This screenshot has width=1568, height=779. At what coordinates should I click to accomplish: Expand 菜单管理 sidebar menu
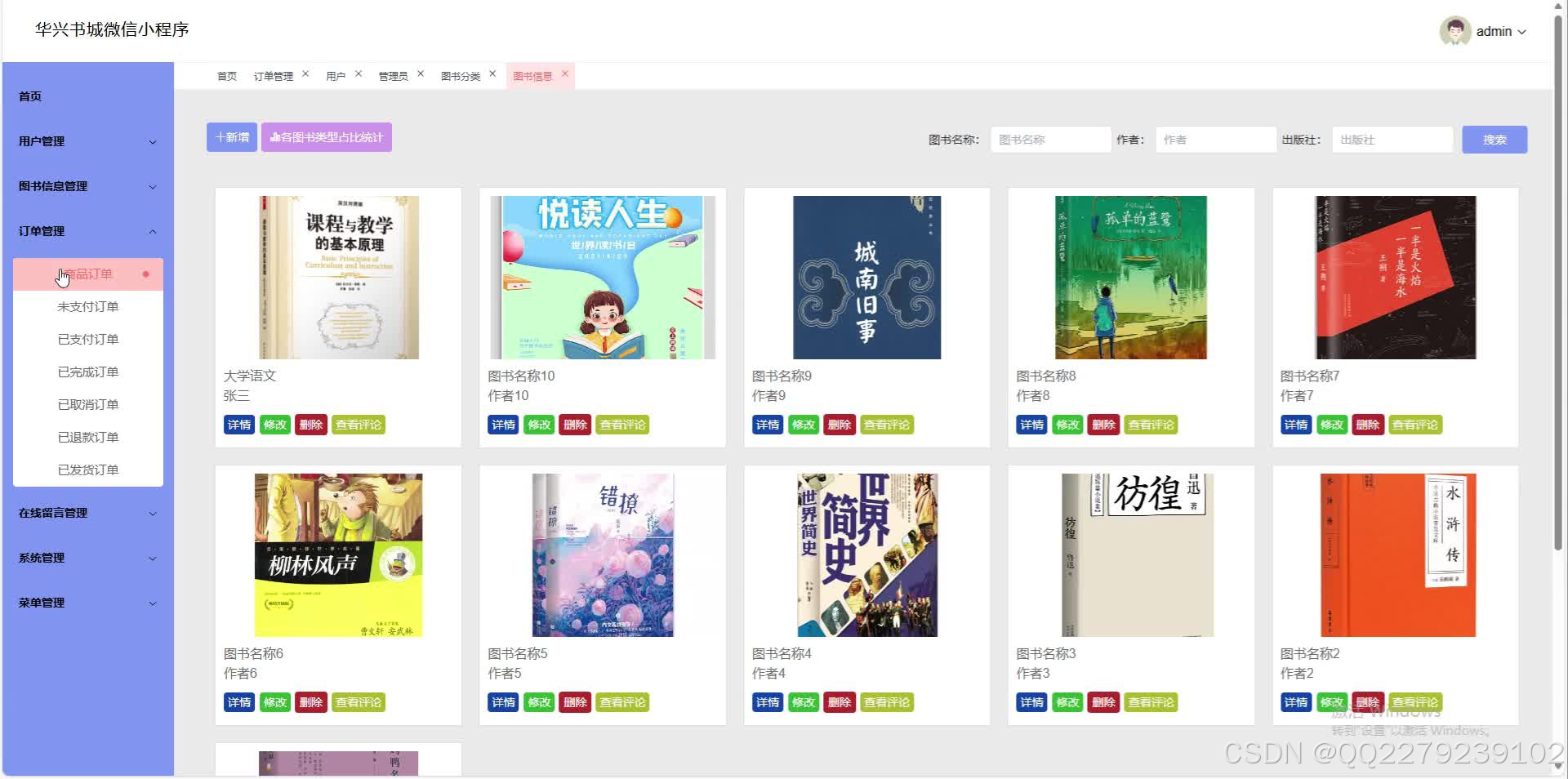click(87, 603)
